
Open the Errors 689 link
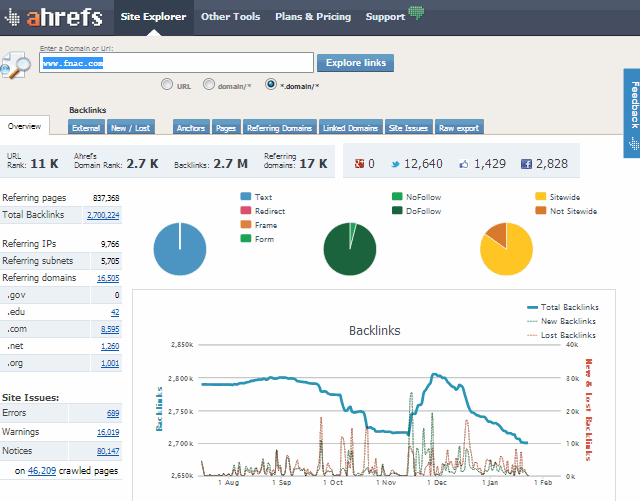(113, 413)
